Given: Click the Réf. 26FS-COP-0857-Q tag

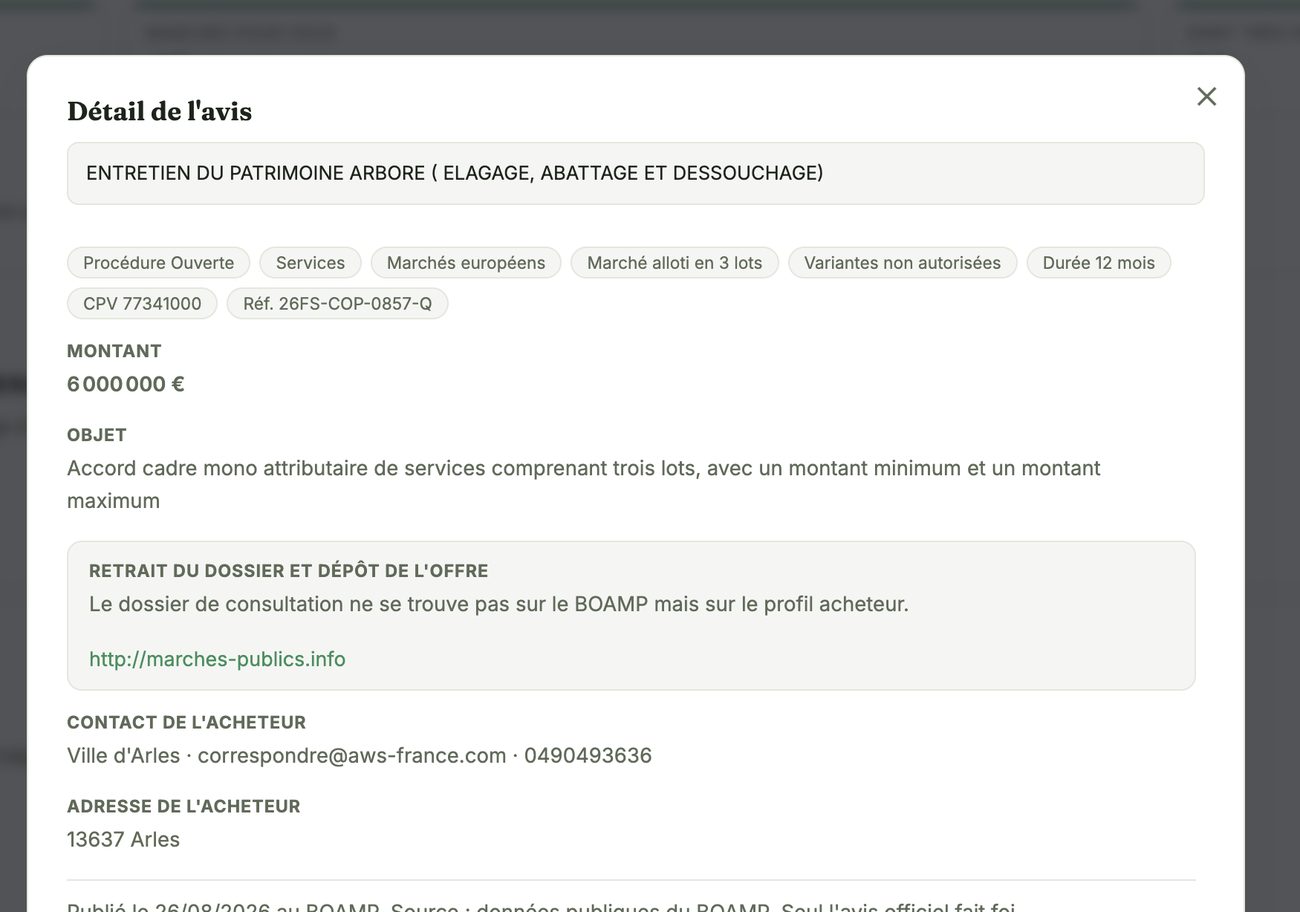Looking at the screenshot, I should pos(338,303).
